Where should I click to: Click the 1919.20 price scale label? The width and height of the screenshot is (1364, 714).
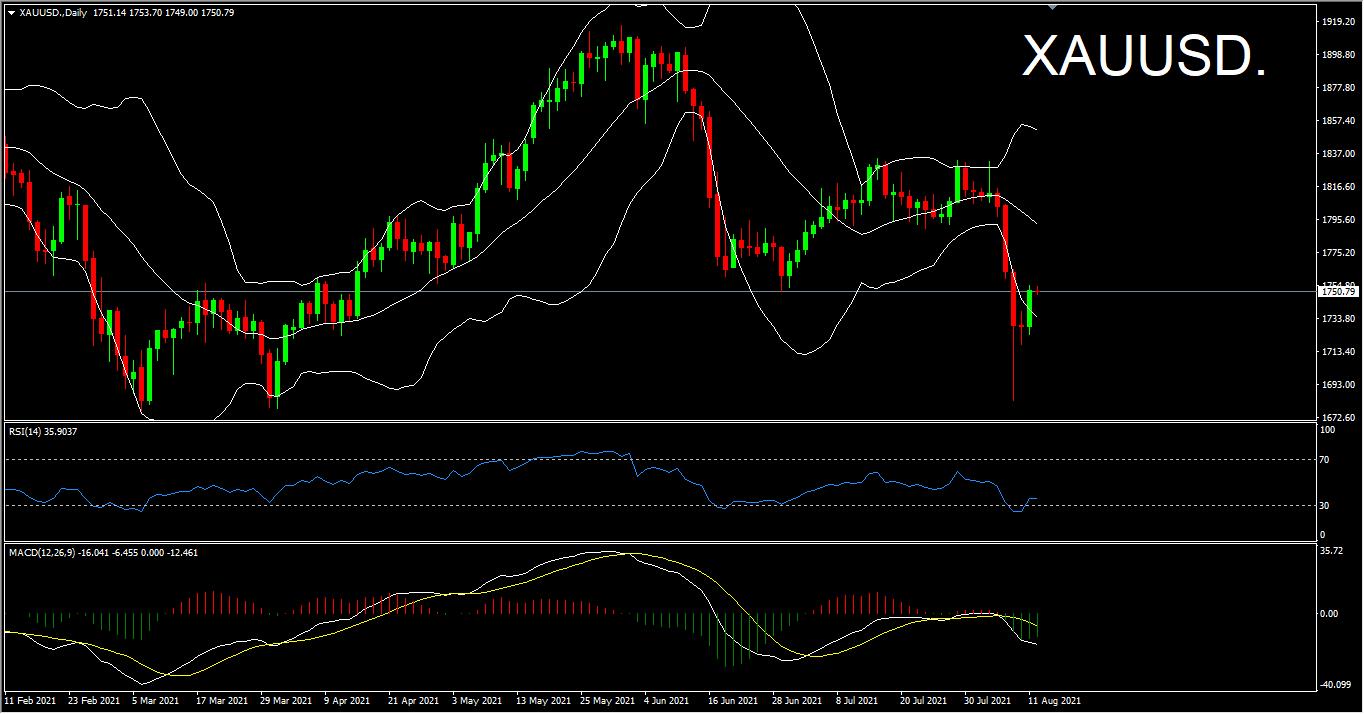click(1337, 21)
